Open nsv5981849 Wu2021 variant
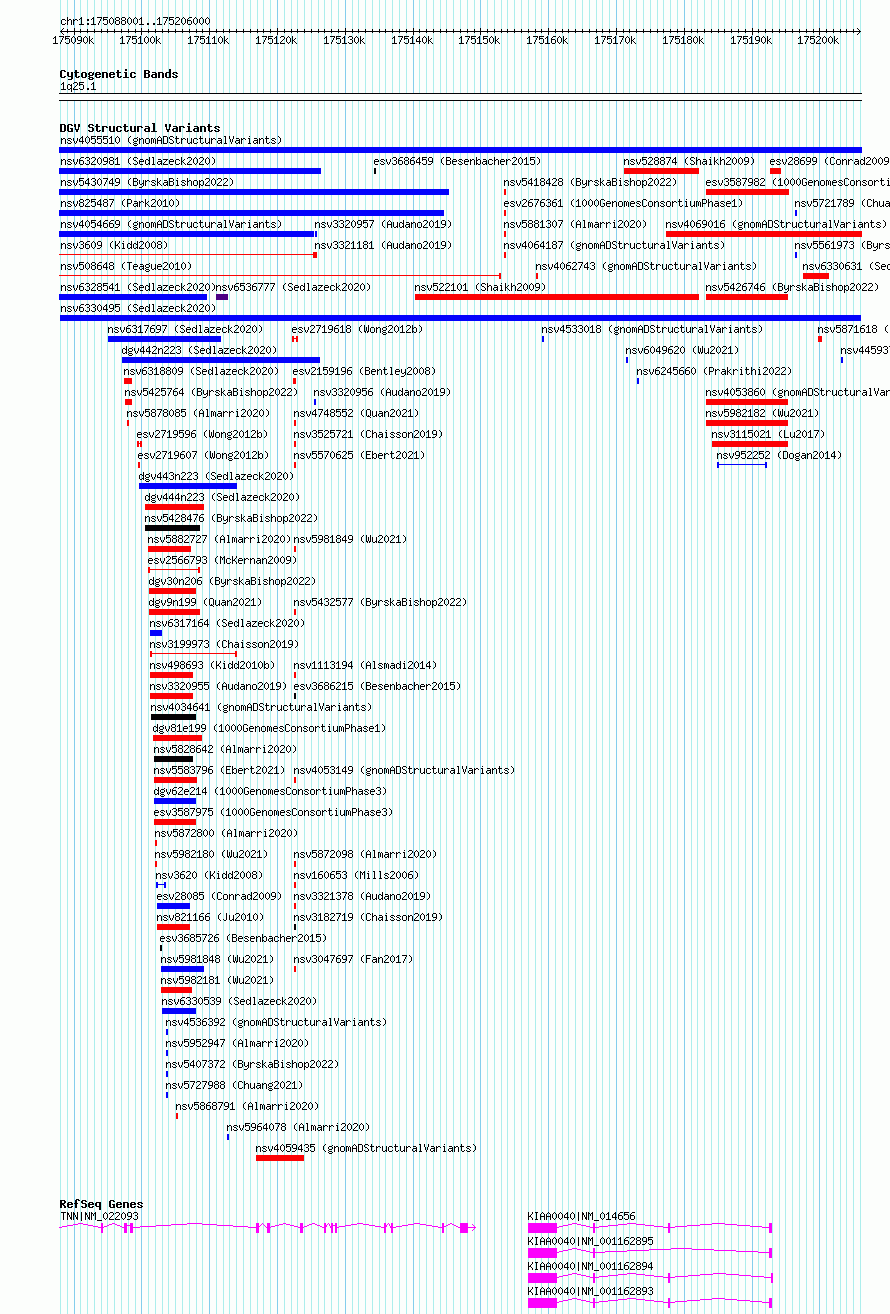Image resolution: width=890 pixels, height=1314 pixels. point(350,539)
